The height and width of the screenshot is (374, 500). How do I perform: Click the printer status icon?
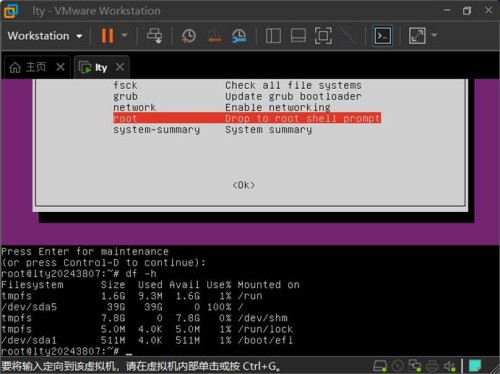click(x=432, y=366)
